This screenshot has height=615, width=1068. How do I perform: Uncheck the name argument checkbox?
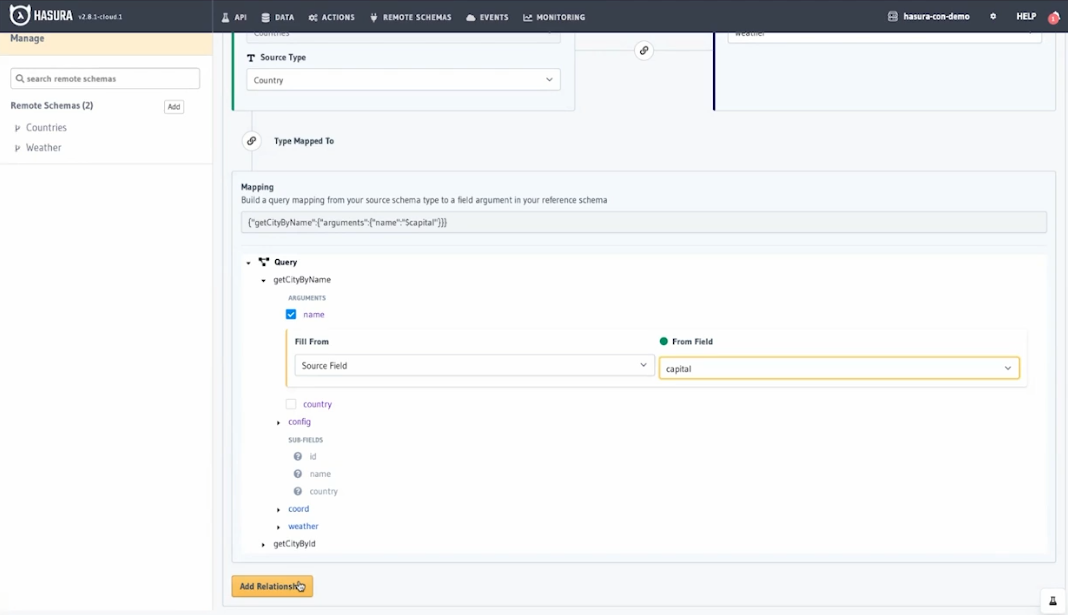[291, 314]
